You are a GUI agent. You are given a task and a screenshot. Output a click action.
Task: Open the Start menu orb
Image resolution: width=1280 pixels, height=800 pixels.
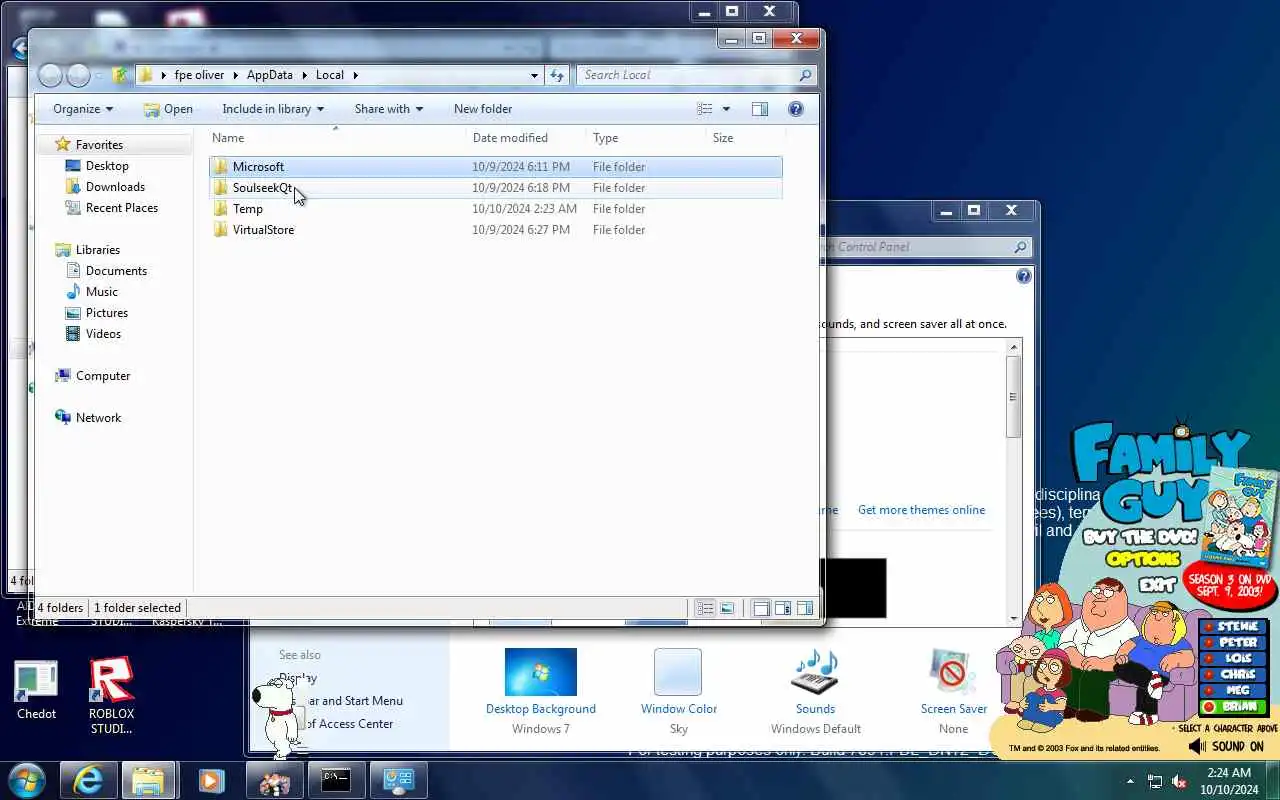click(x=26, y=780)
